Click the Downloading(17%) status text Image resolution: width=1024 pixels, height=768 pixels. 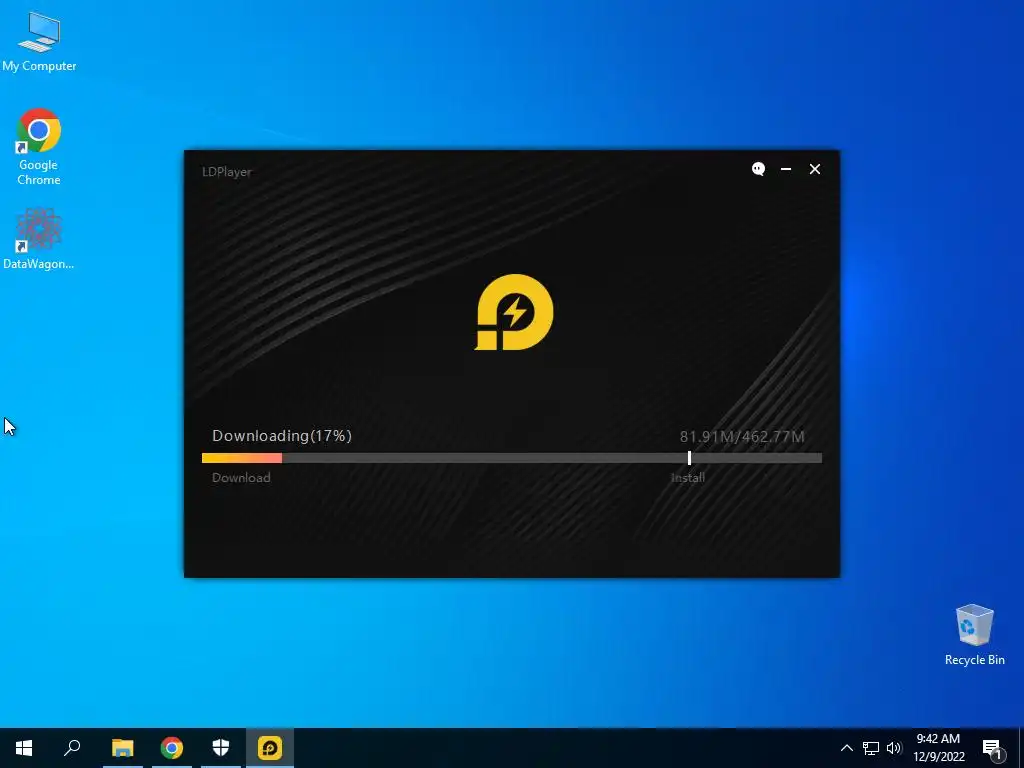tap(281, 436)
